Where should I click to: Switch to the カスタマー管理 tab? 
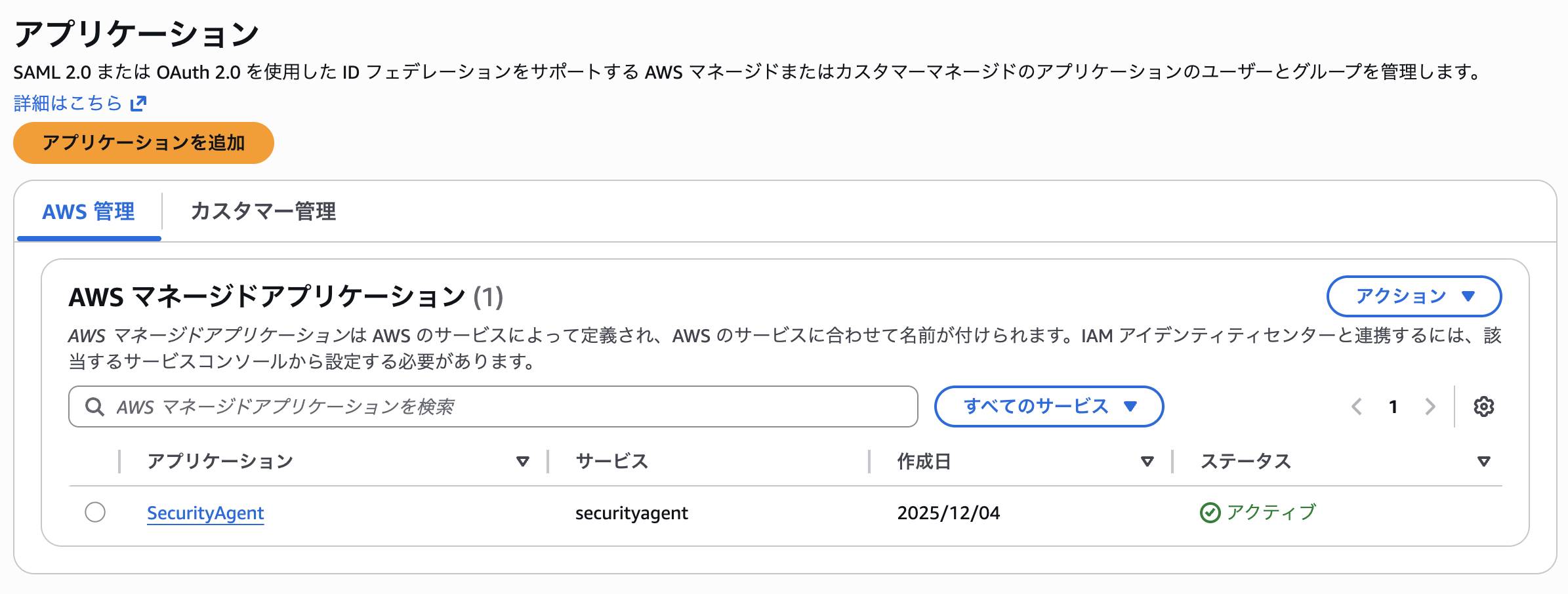pos(263,212)
